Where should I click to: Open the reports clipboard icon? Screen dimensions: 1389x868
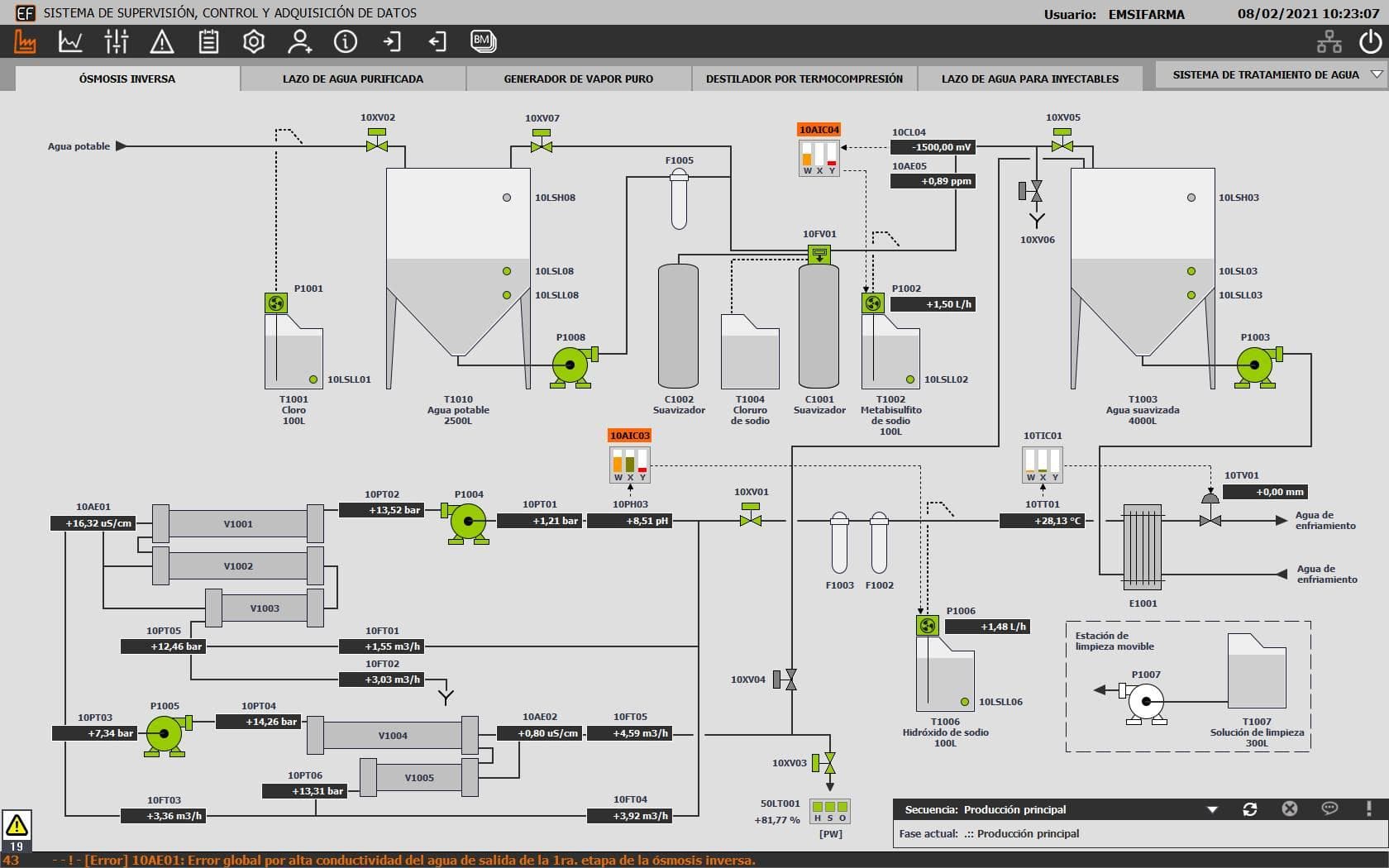tap(208, 41)
